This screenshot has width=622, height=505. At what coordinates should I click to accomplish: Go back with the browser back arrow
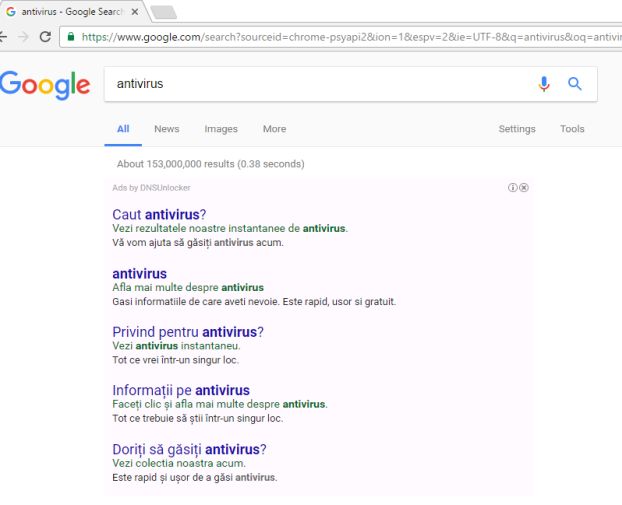coord(3,37)
